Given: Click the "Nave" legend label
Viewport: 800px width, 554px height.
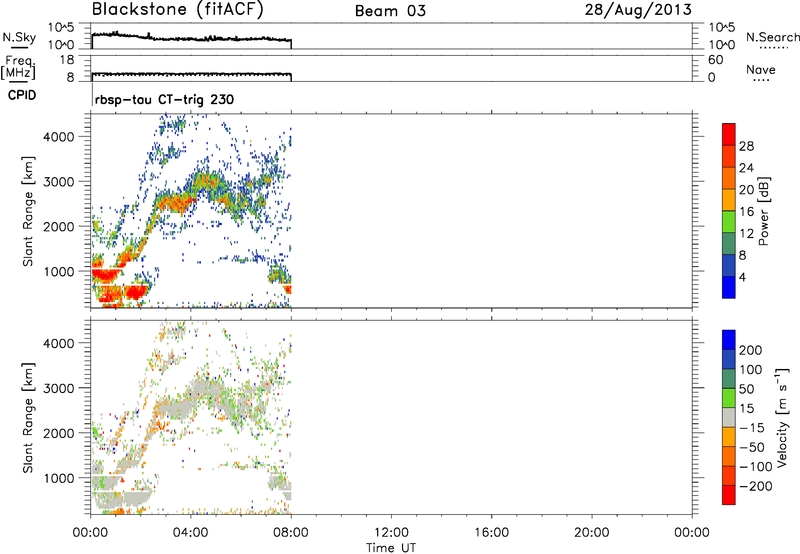Looking at the screenshot, I should point(761,70).
